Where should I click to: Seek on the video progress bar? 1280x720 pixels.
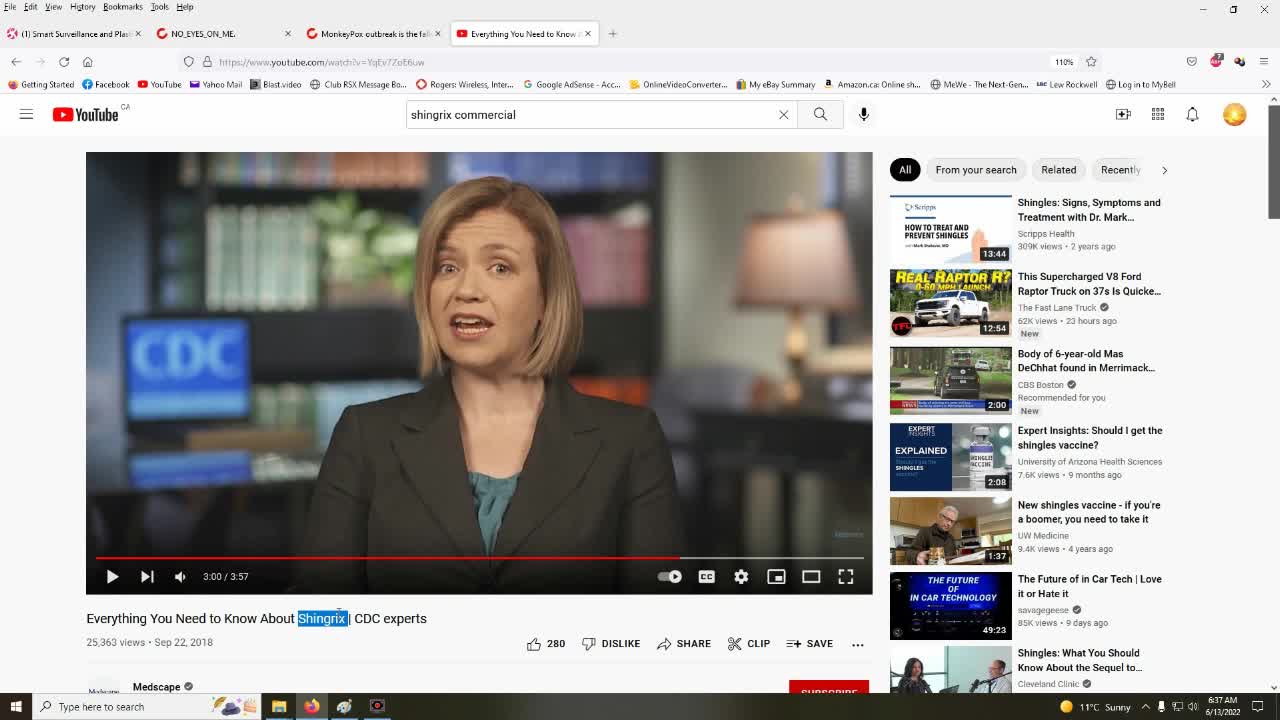coord(479,558)
